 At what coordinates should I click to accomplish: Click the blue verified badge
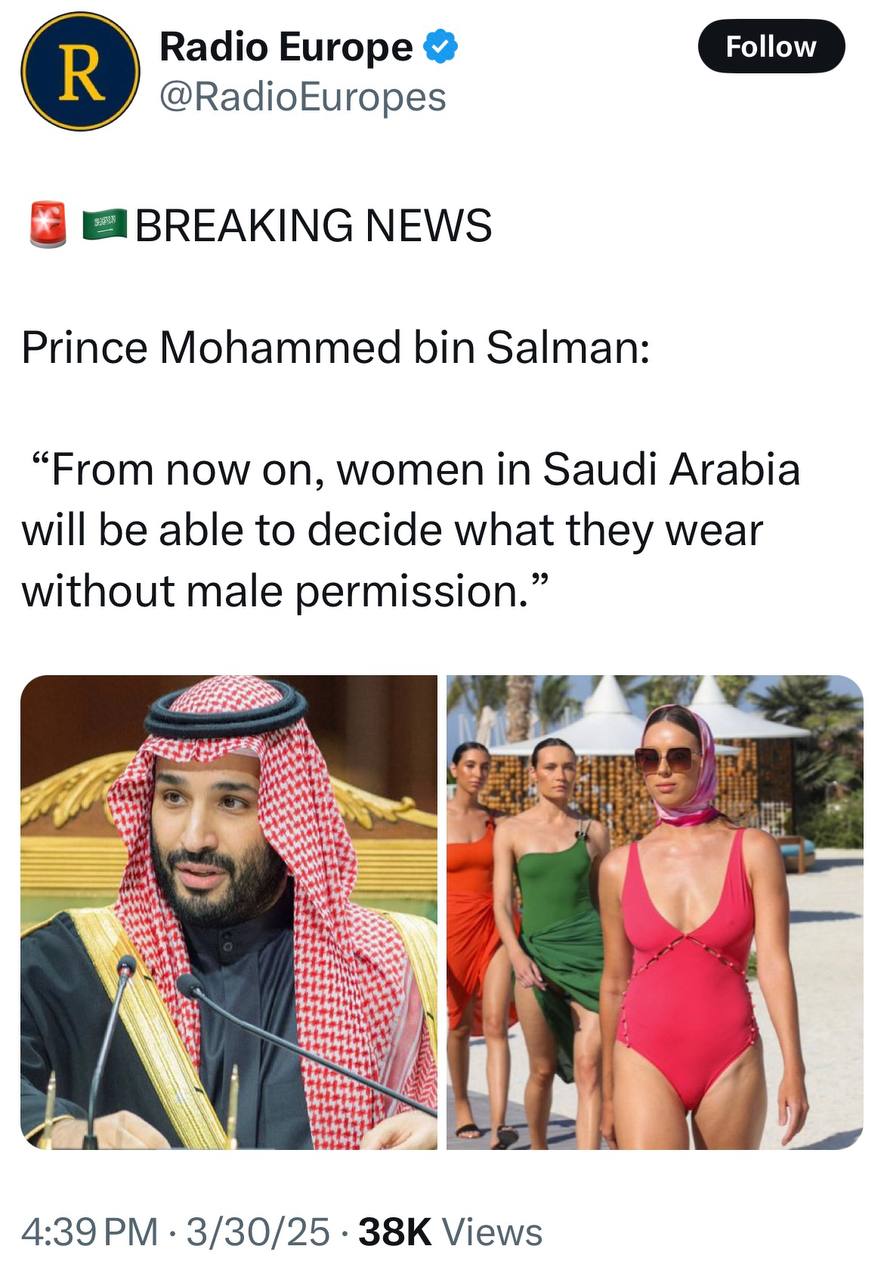(441, 46)
